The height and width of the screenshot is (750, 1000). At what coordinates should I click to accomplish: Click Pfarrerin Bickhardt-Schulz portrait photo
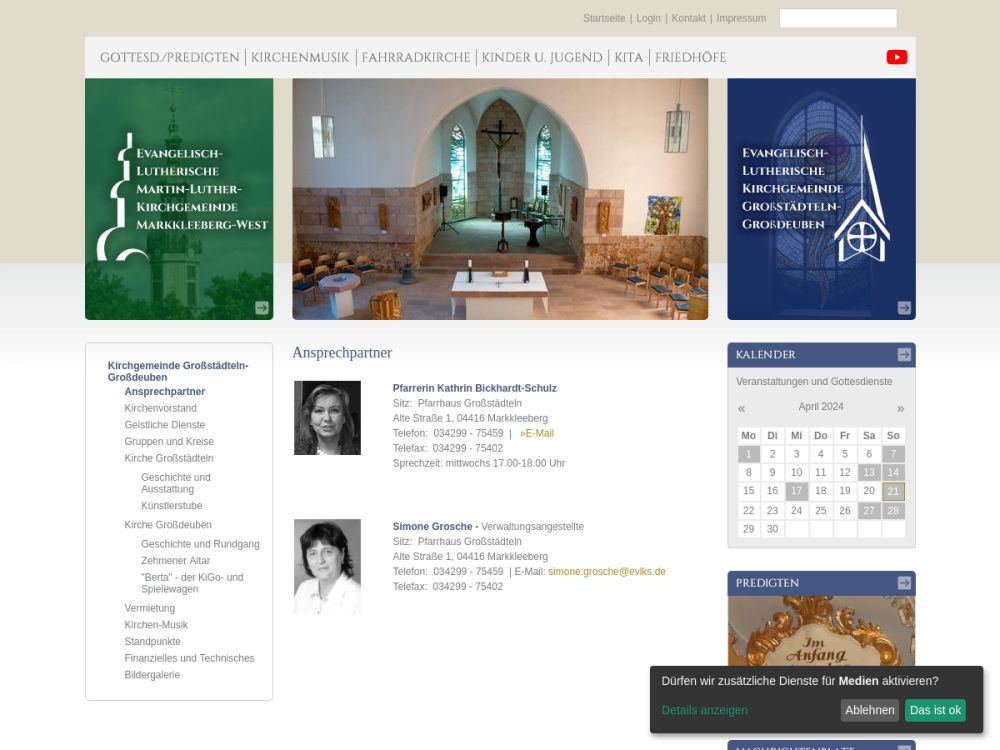pos(327,418)
